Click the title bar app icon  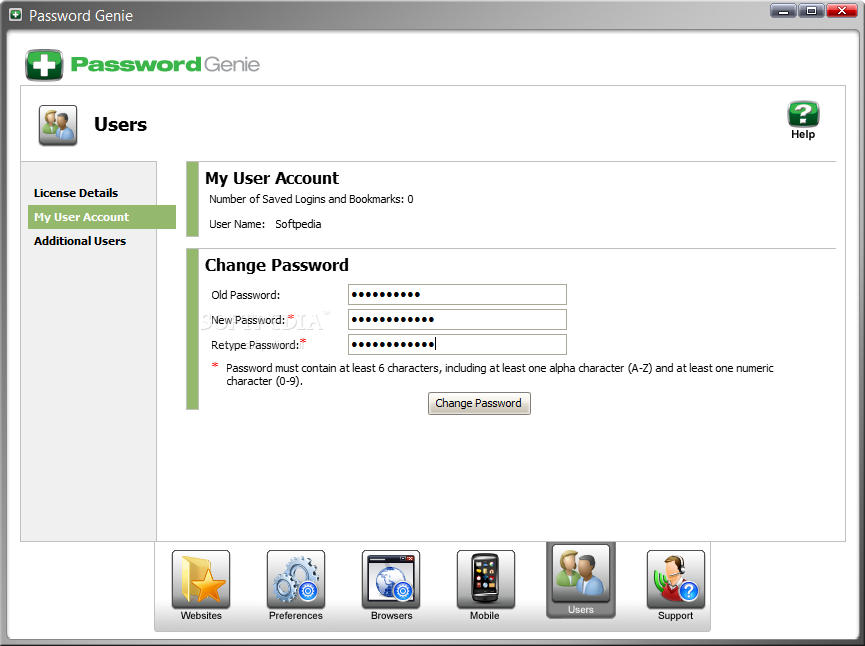15,15
